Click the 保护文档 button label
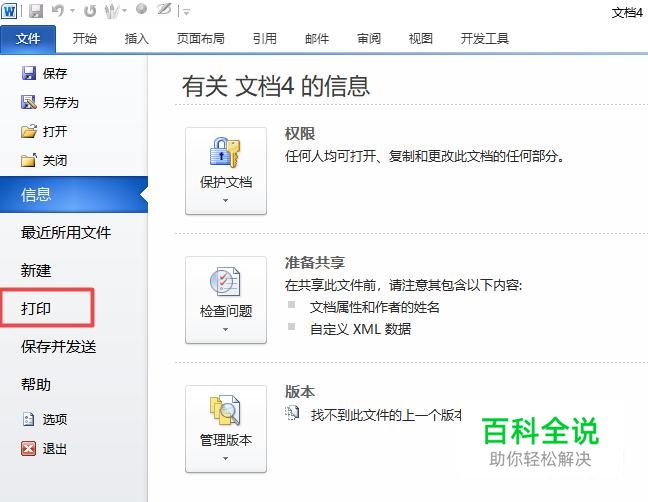648x502 pixels. (x=226, y=182)
